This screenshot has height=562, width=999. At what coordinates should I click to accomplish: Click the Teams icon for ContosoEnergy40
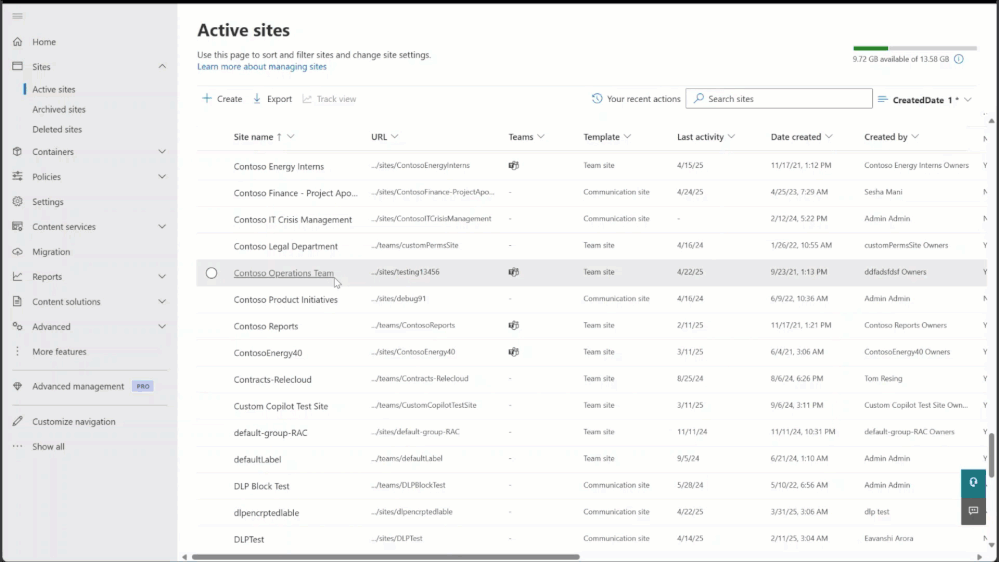[514, 352]
